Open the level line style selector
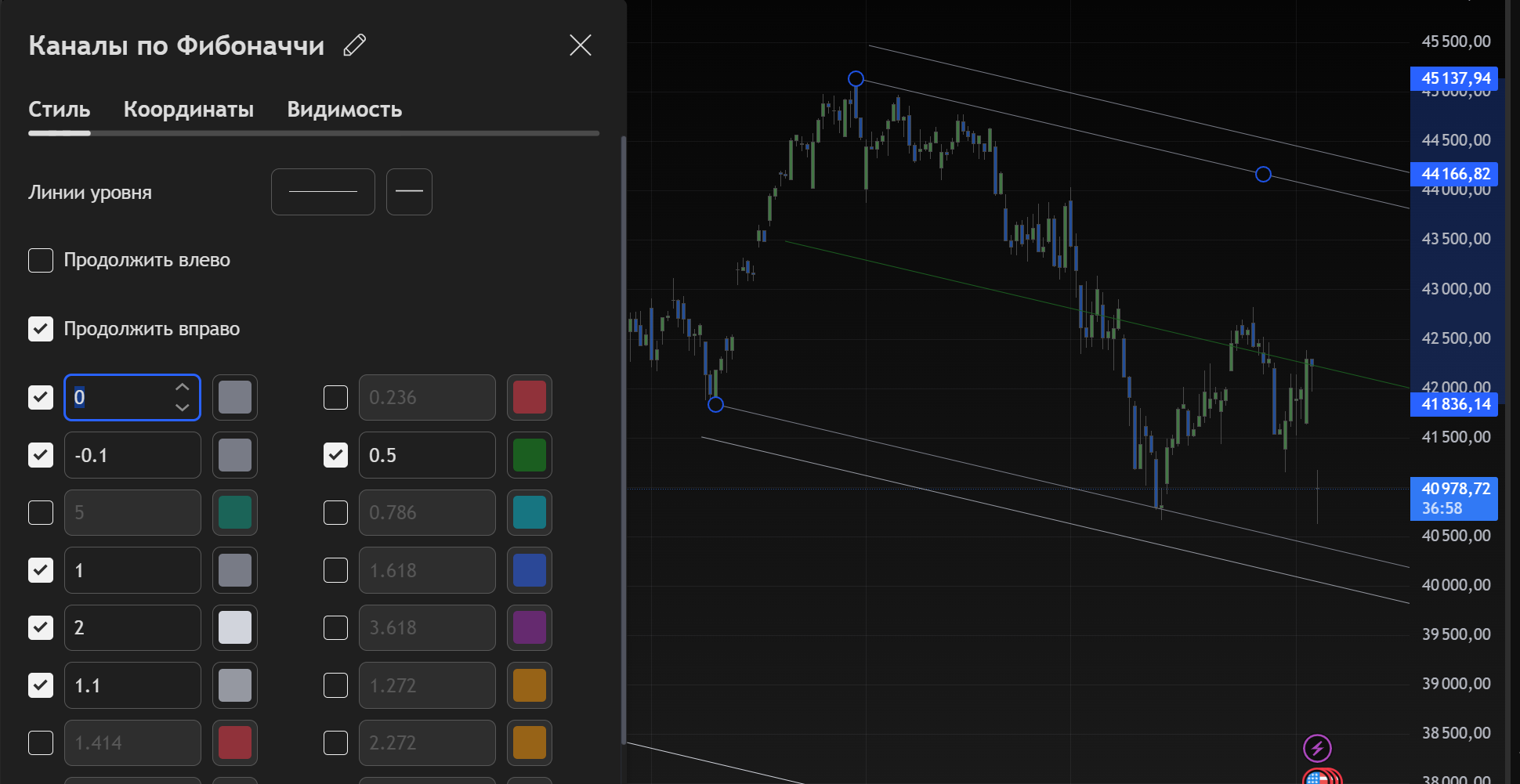 [323, 192]
